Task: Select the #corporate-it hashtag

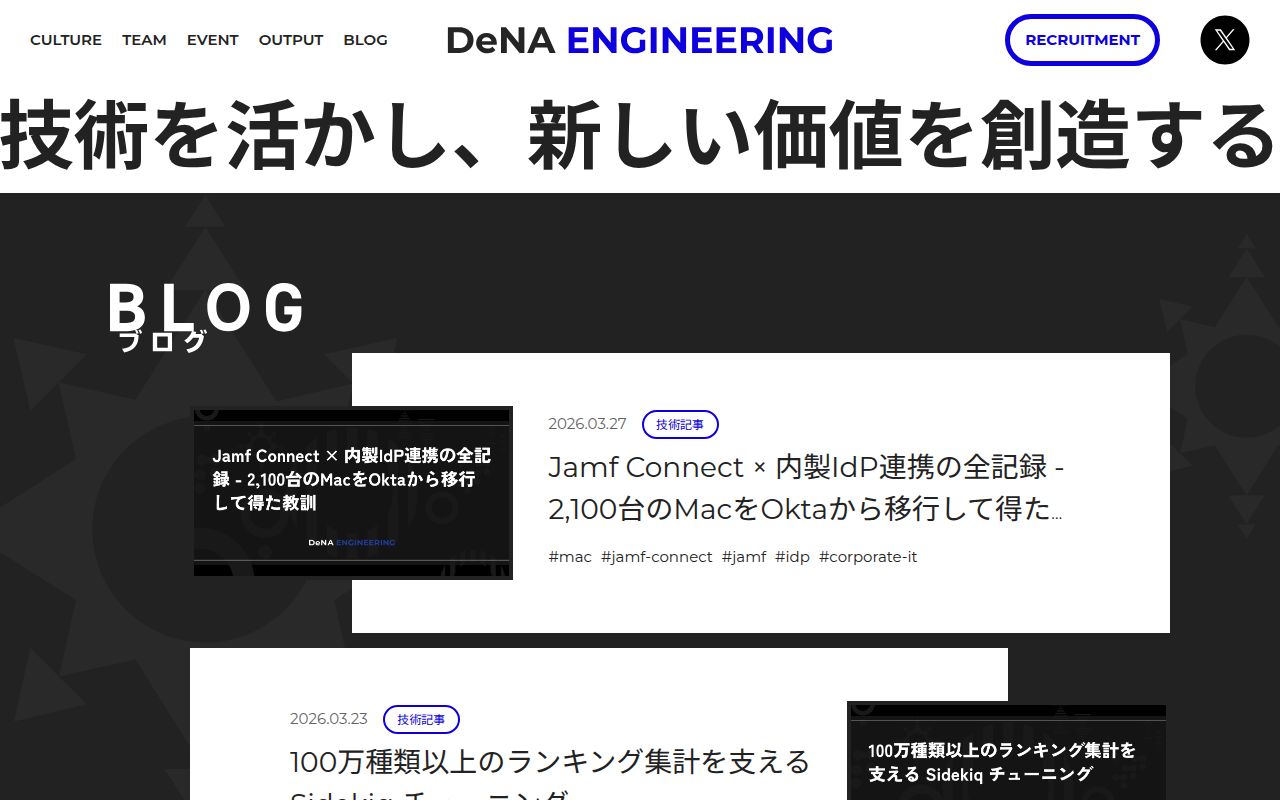Action: click(868, 557)
